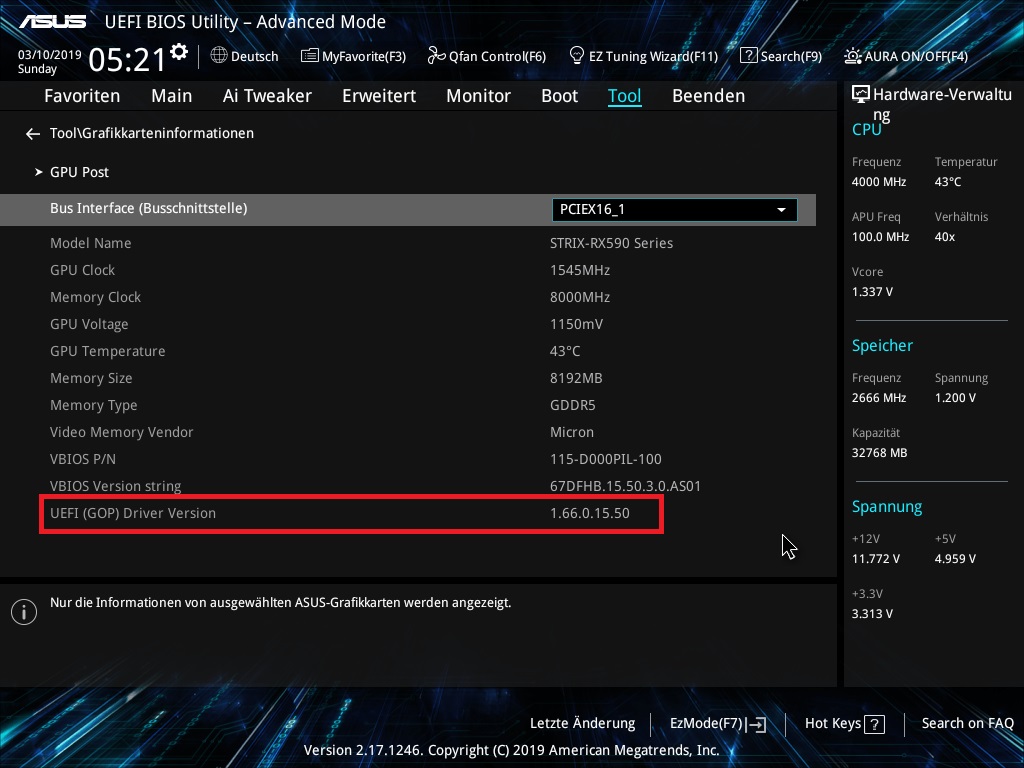Open Search(F9) label
Viewport: 1024px width, 768px height.
point(791,56)
